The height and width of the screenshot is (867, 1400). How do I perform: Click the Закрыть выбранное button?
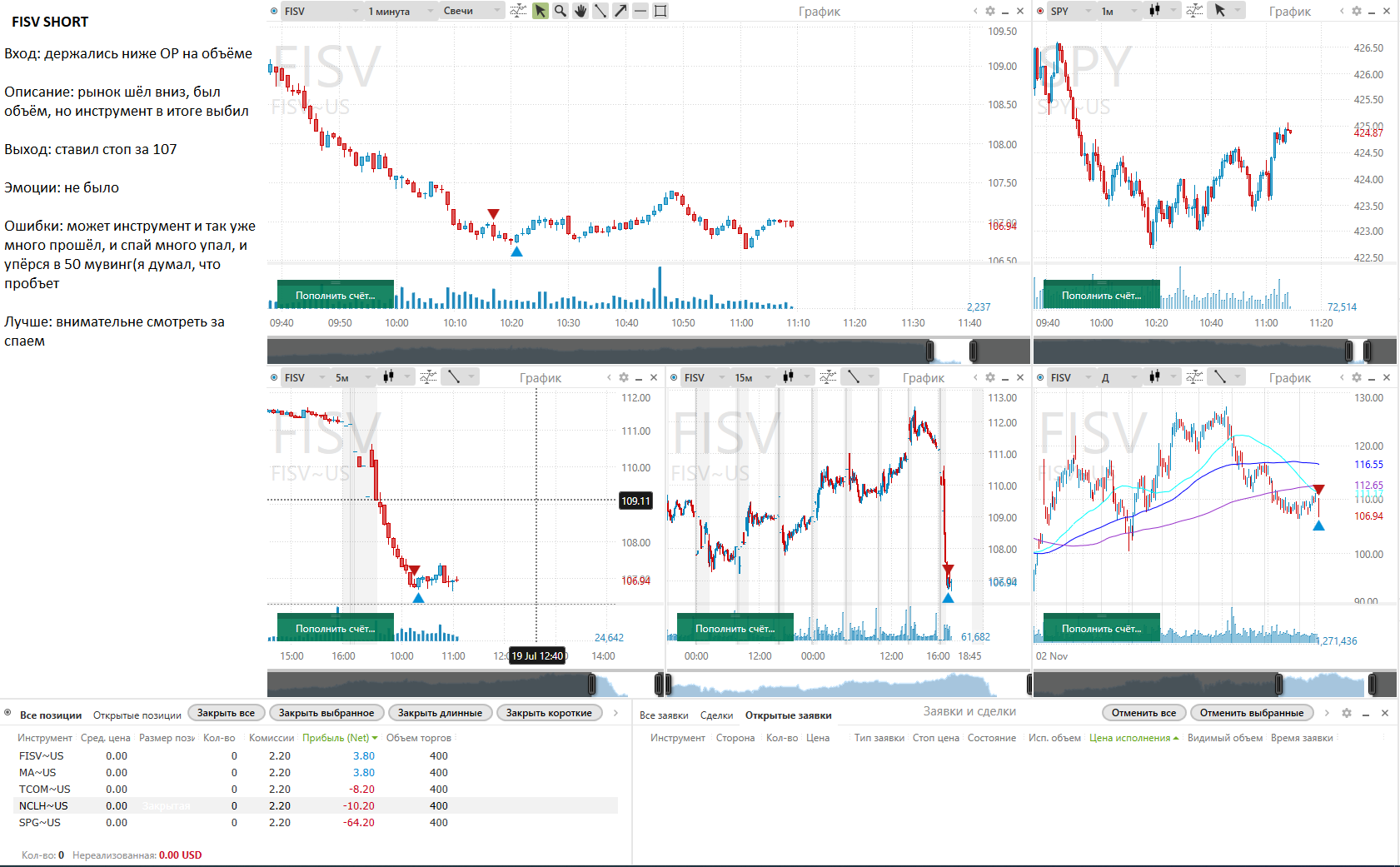tap(326, 713)
